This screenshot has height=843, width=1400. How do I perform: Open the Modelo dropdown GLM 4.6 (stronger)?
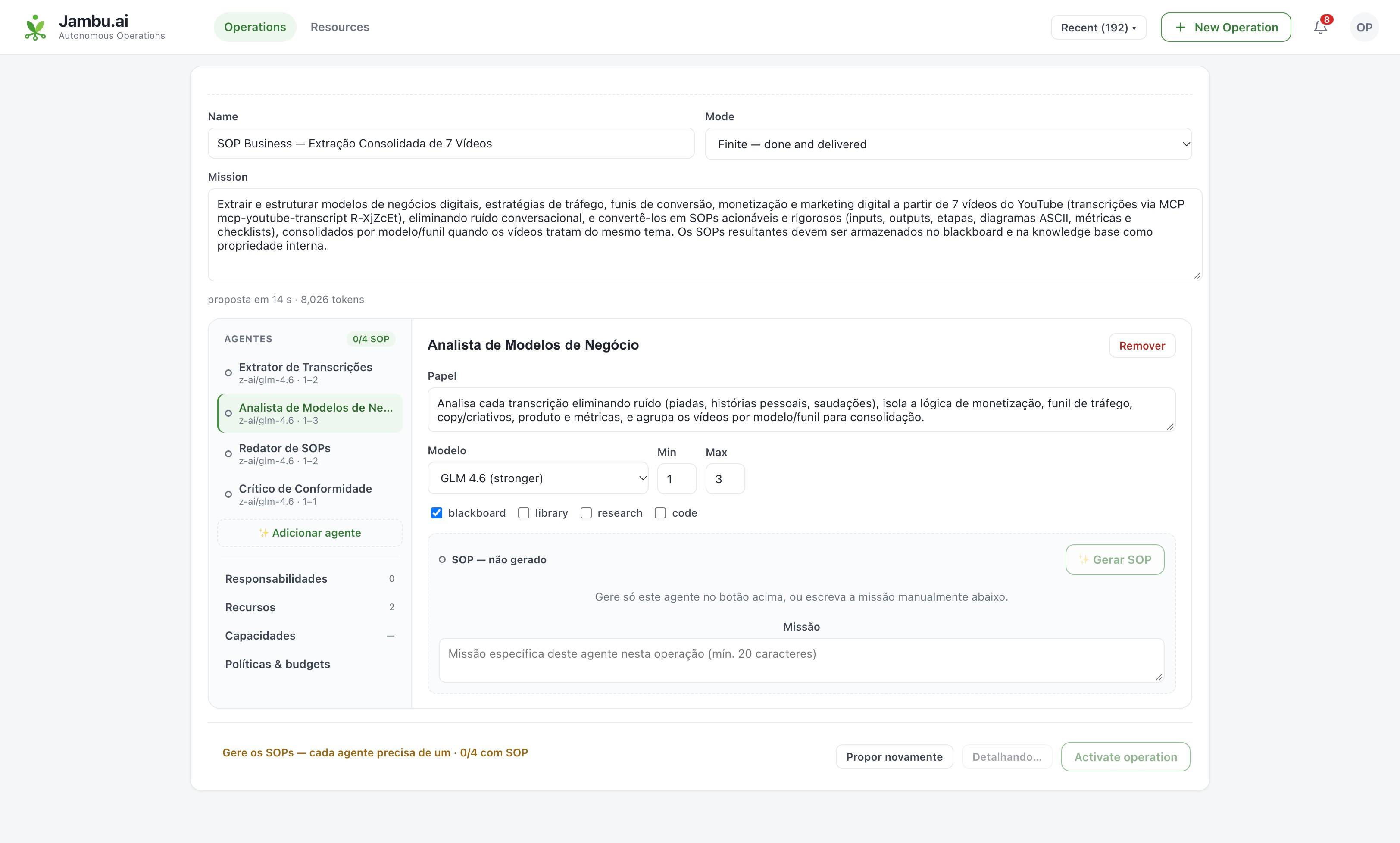(x=537, y=478)
